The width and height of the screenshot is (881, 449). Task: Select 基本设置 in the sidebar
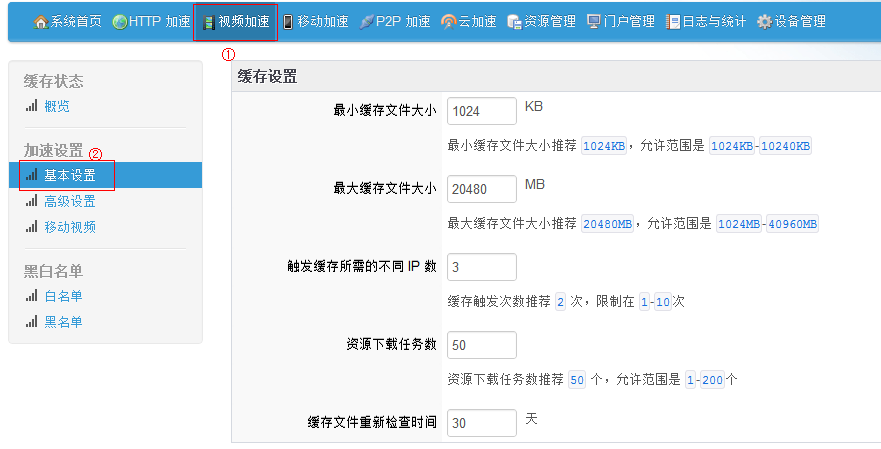click(x=70, y=175)
